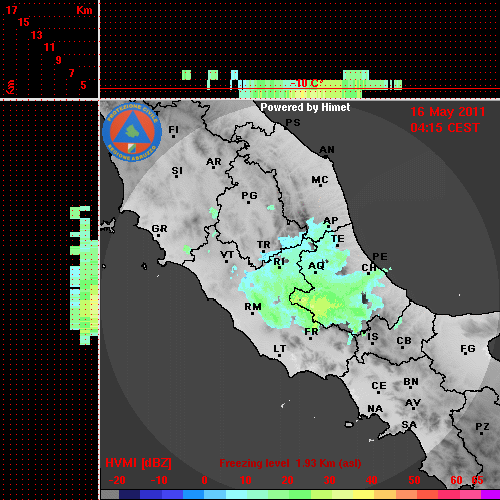Click the Powered by Himet text
The height and width of the screenshot is (500, 500).
(x=305, y=107)
